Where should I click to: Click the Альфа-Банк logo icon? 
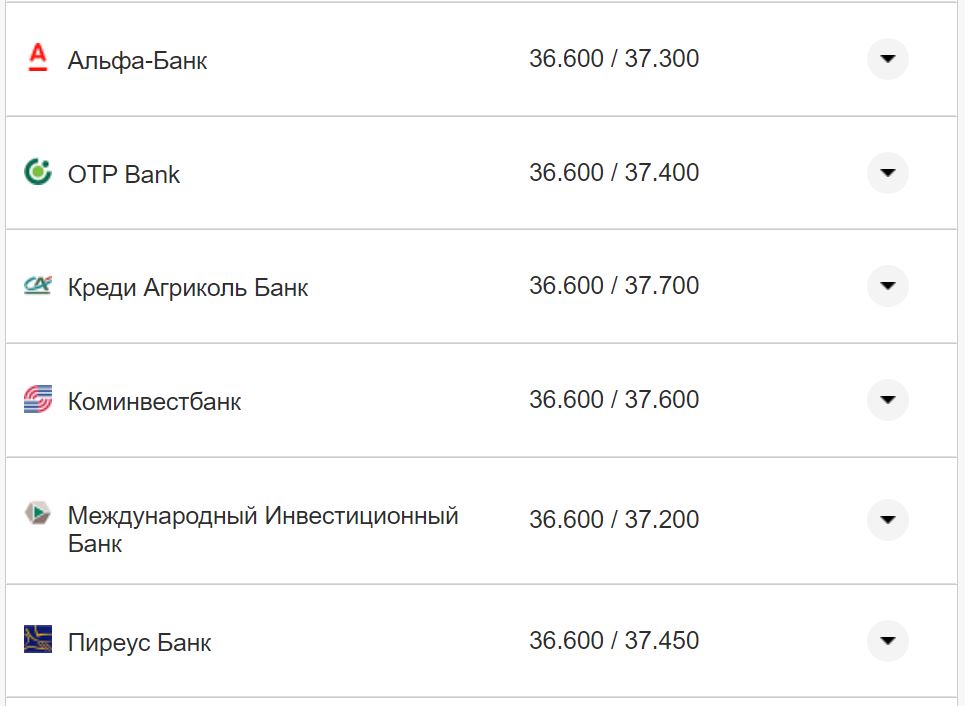coord(36,58)
